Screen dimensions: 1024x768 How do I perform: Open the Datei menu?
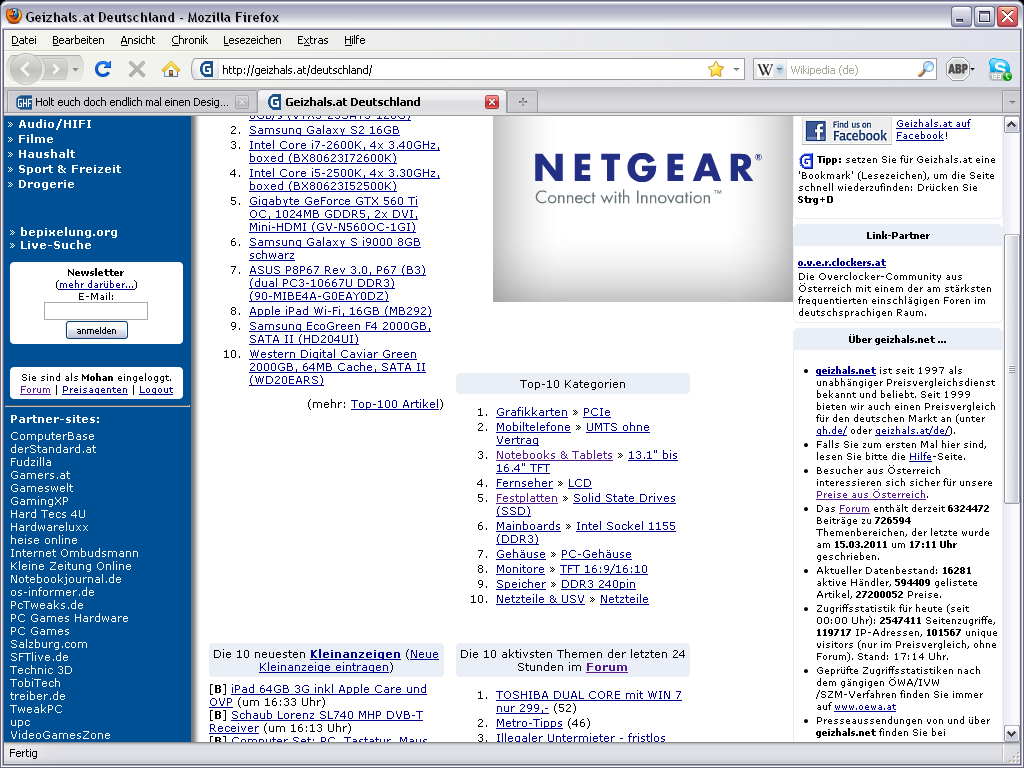(24, 40)
